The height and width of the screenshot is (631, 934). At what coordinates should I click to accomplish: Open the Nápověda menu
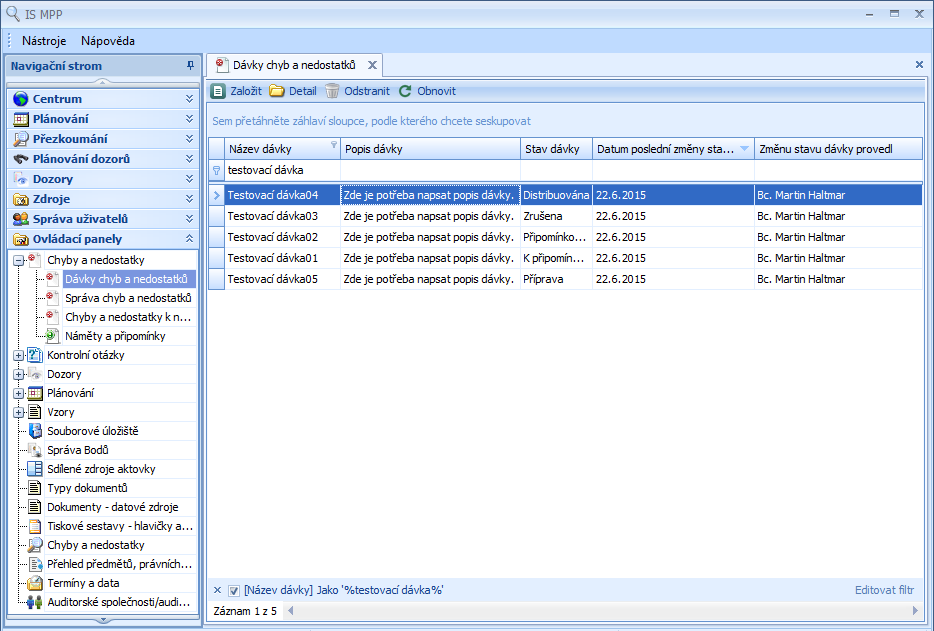[108, 41]
